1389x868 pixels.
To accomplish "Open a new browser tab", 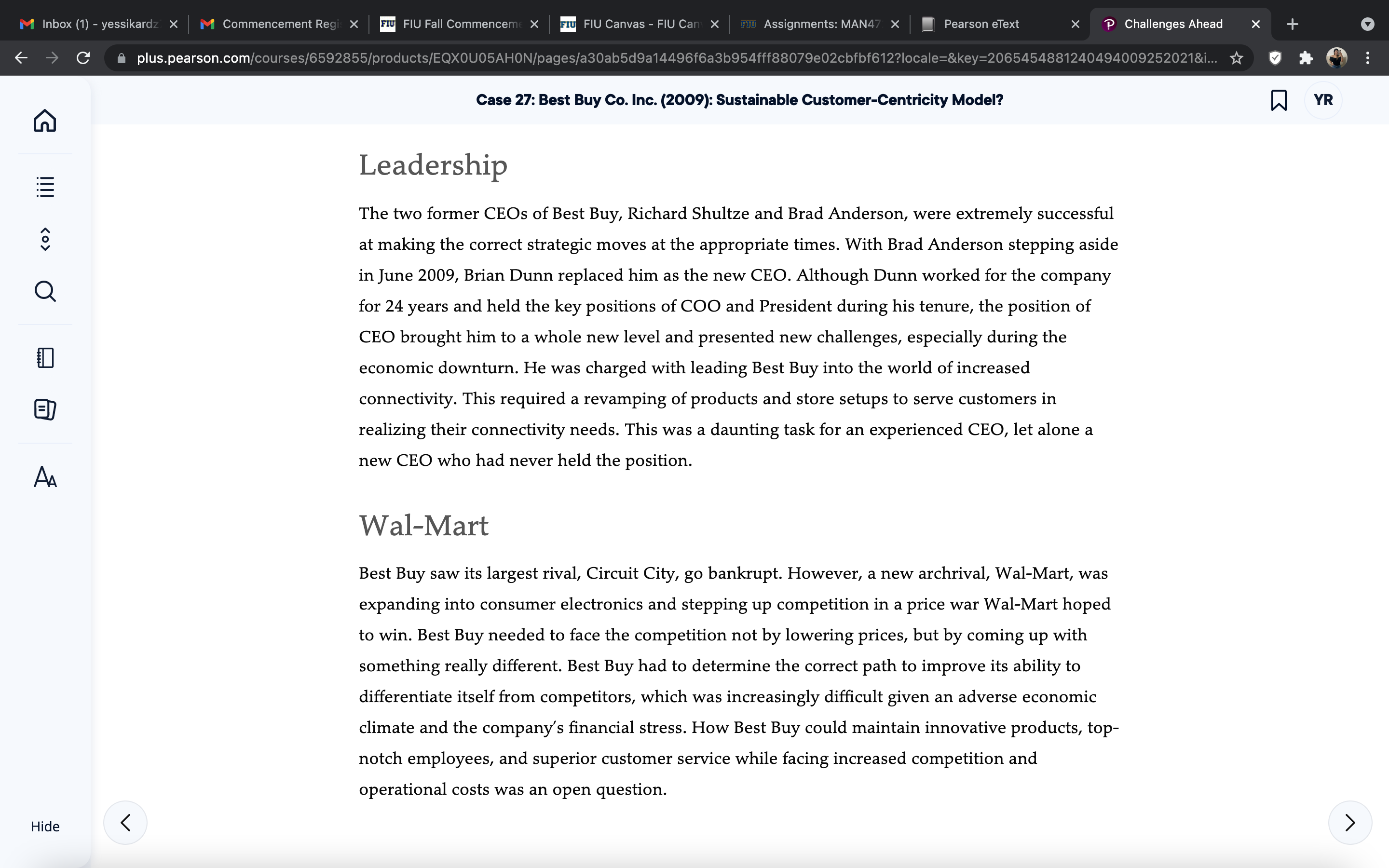I will (x=1292, y=24).
